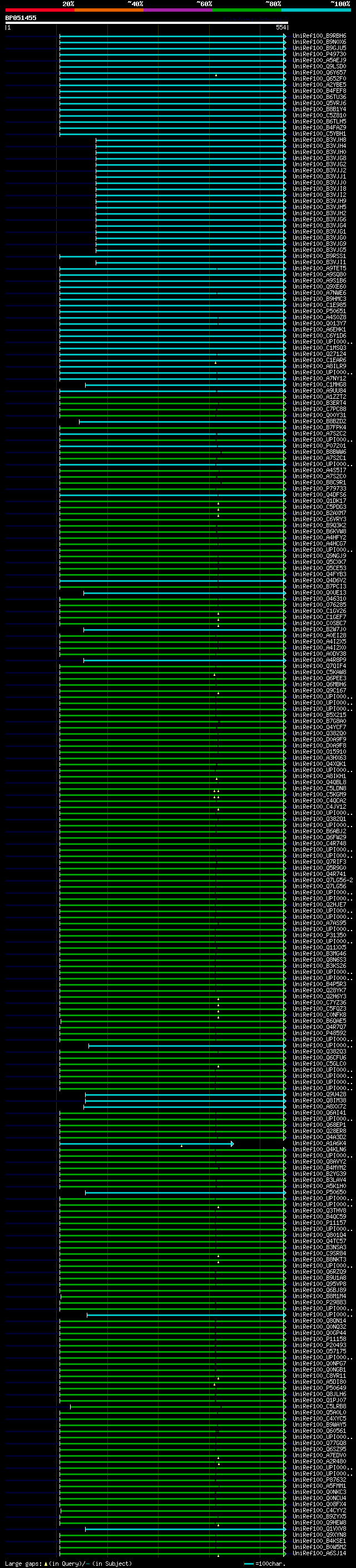Click the cyan alignment bar for B9RBH6
Screen dimensions: 356x1568
pyautogui.click(x=173, y=36)
